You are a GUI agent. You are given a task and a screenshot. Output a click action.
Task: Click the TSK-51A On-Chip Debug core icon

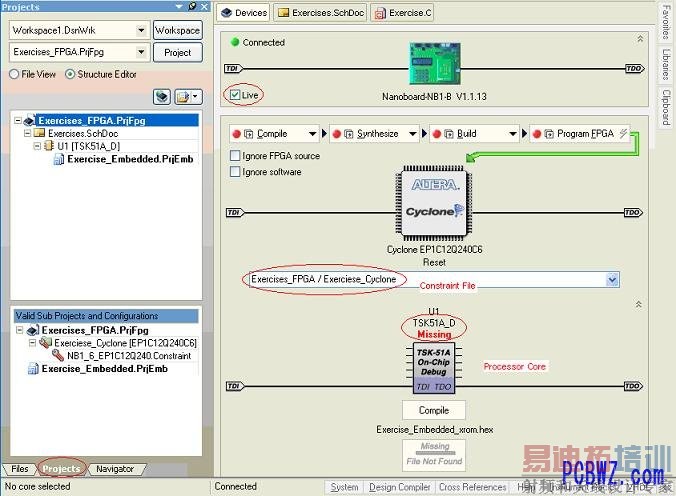tap(434, 368)
